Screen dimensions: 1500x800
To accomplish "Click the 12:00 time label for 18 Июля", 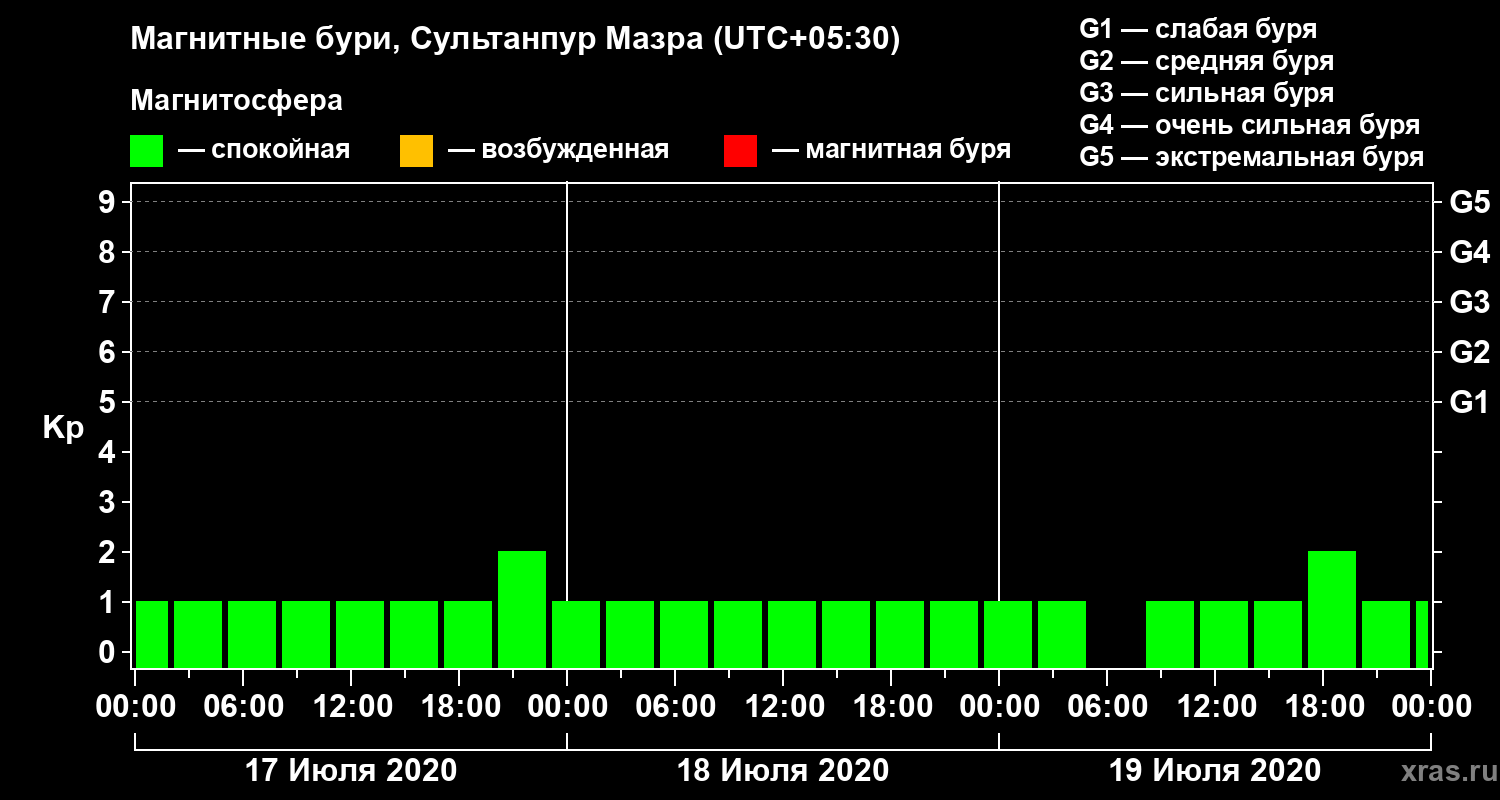I will coord(783,707).
